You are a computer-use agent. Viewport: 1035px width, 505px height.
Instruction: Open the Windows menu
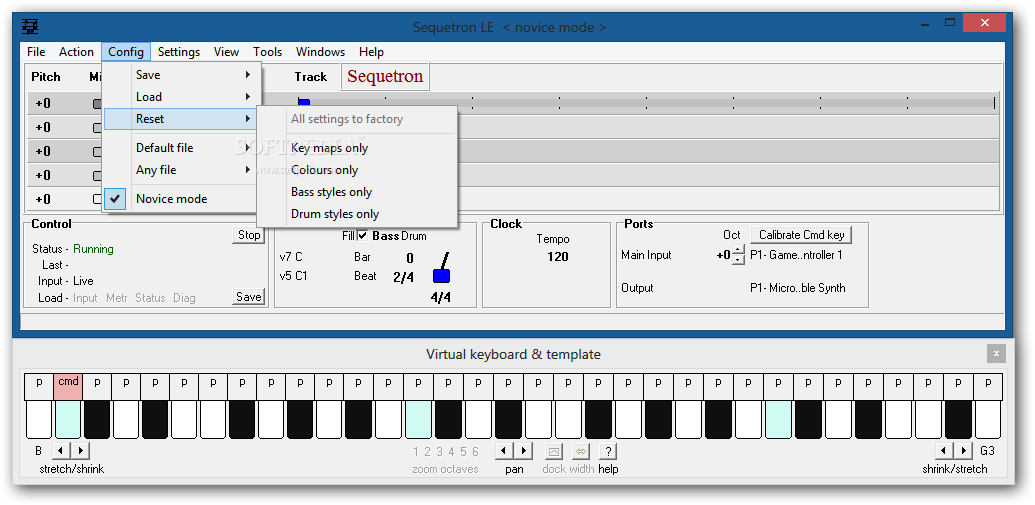pyautogui.click(x=320, y=51)
